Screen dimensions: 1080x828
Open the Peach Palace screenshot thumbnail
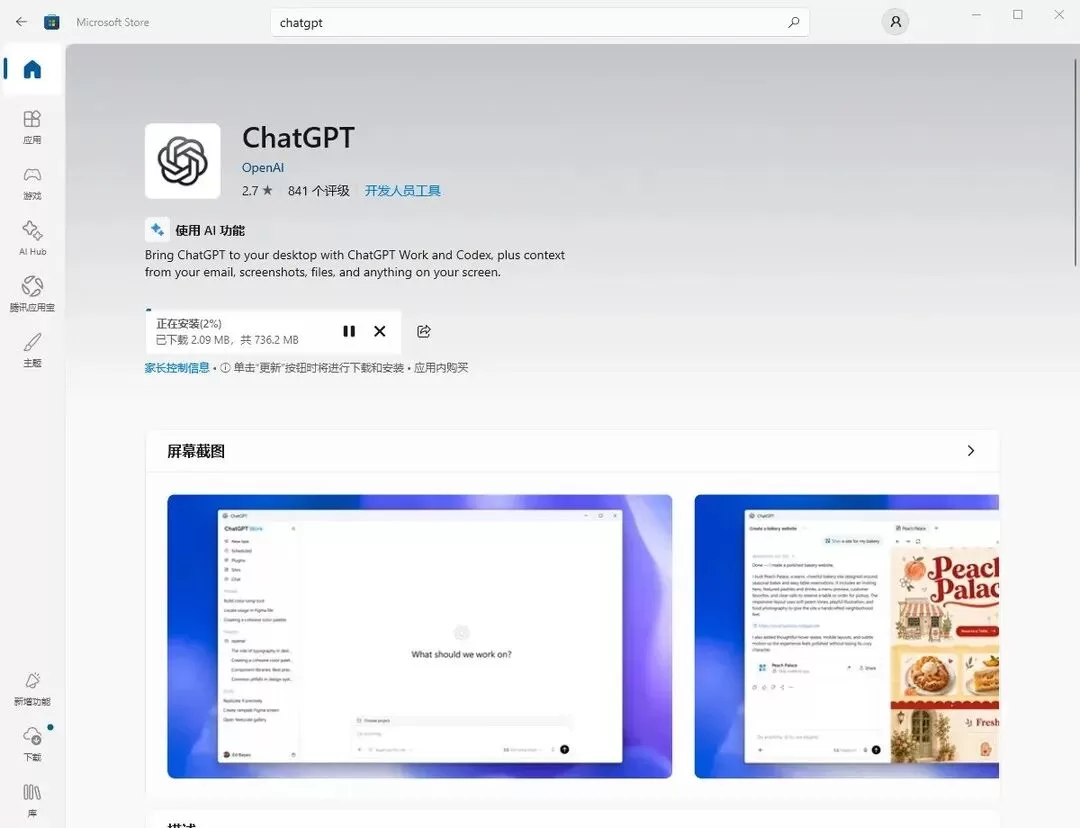847,636
